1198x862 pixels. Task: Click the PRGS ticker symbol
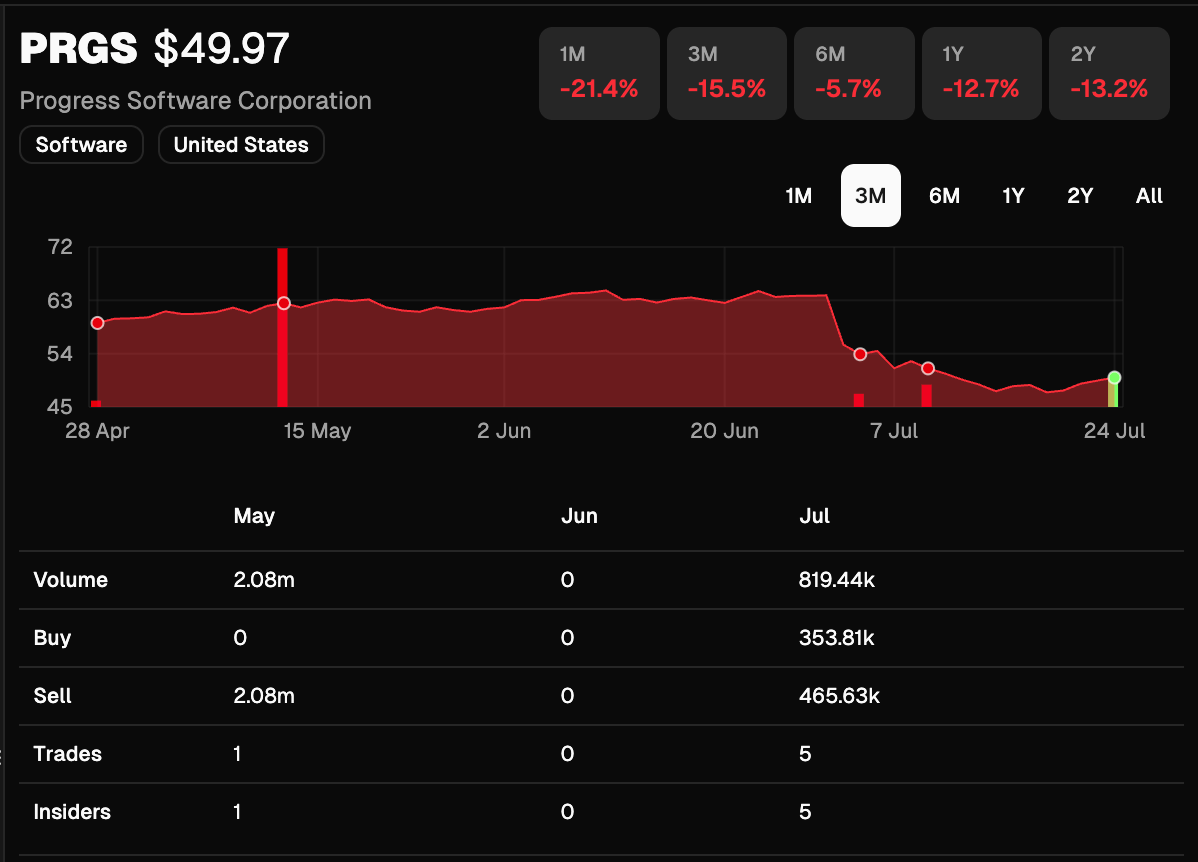pos(79,48)
